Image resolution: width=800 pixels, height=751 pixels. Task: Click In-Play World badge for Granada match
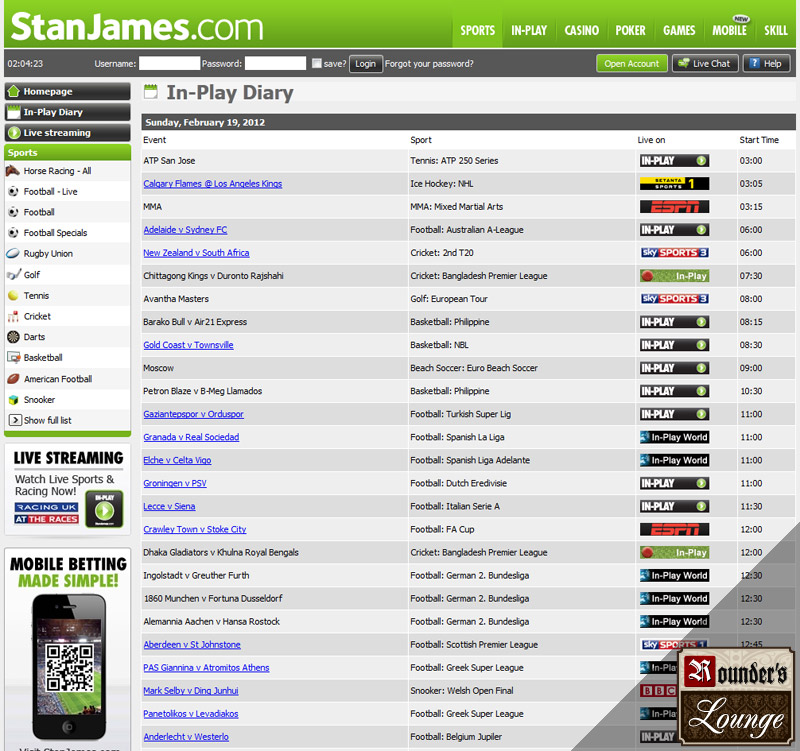[674, 437]
